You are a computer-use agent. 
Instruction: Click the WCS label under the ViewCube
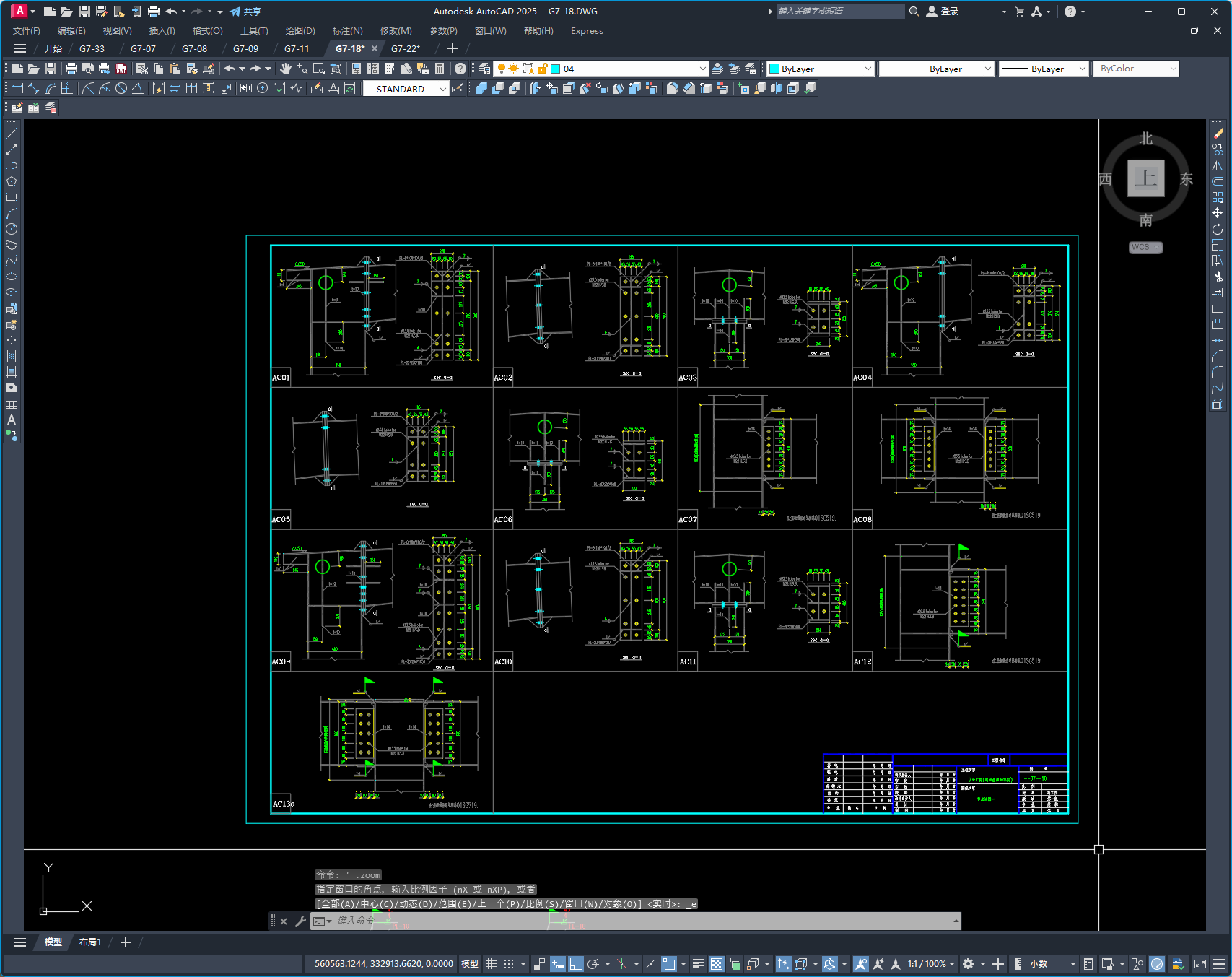pos(1145,247)
